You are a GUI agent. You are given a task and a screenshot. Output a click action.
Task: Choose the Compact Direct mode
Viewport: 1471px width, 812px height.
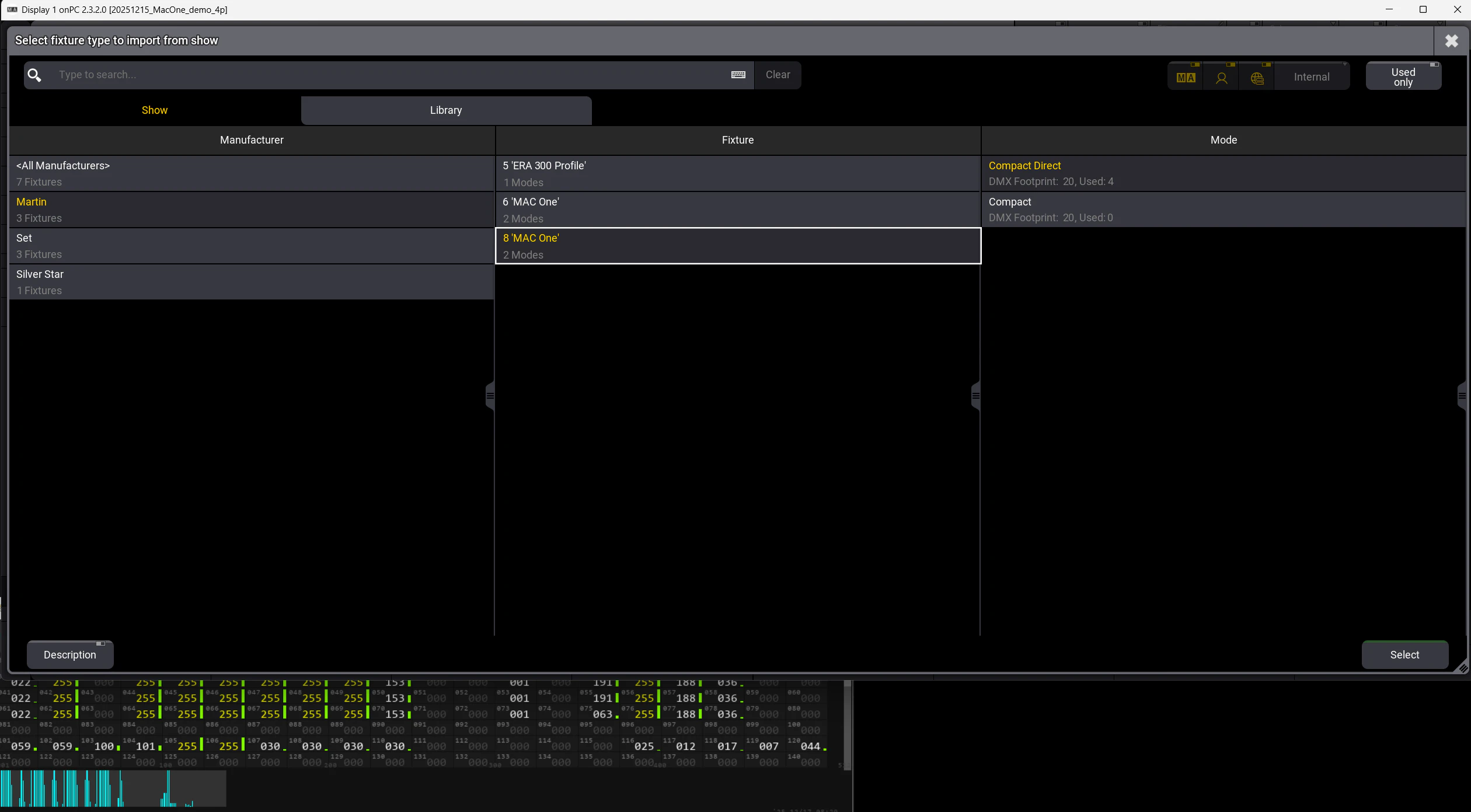tap(1224, 173)
